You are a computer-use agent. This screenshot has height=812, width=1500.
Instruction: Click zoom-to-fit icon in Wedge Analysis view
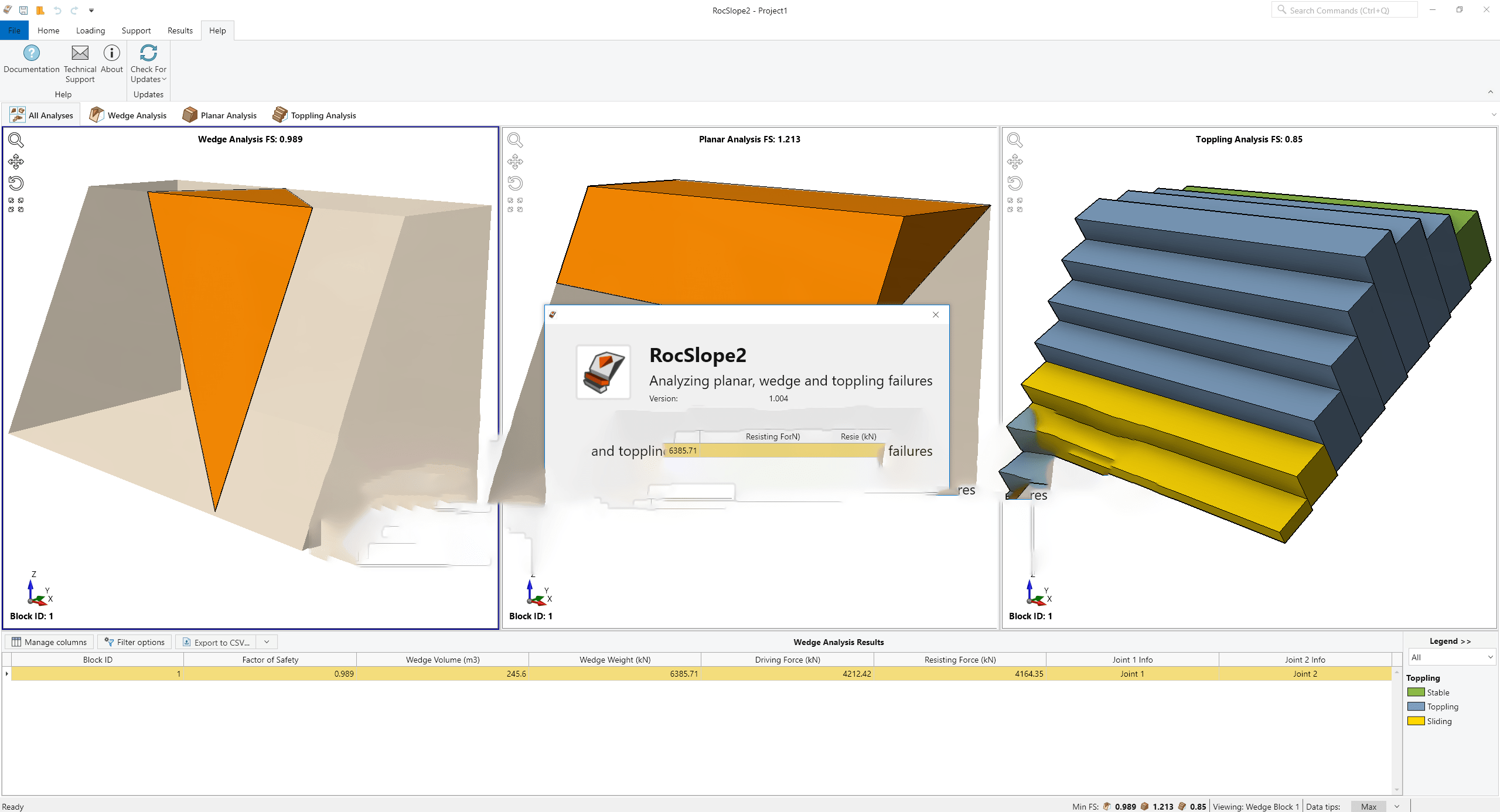[x=16, y=205]
